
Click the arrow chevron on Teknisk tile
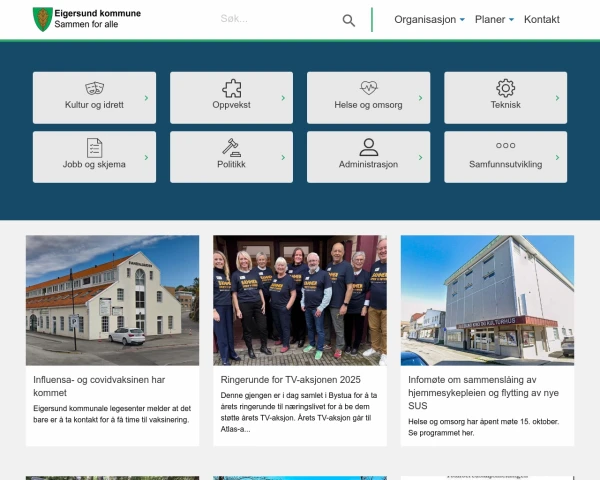click(558, 98)
